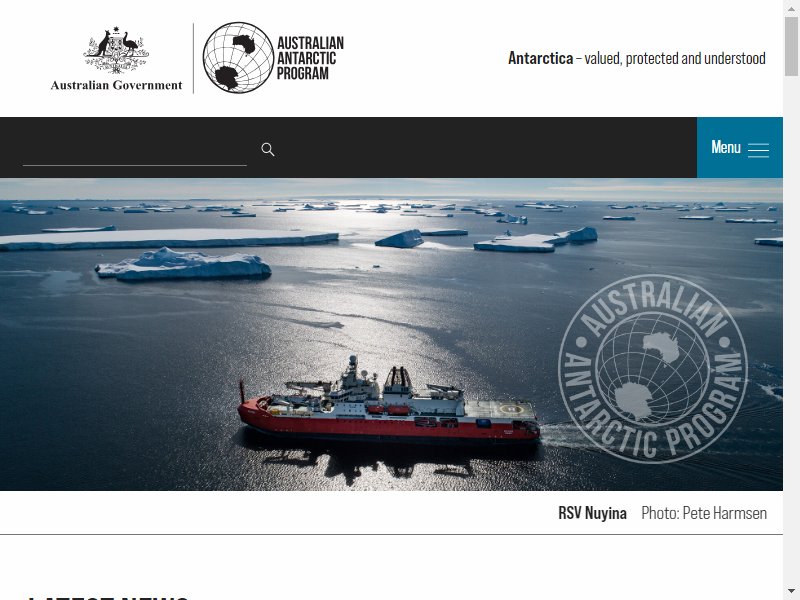The width and height of the screenshot is (800, 600).
Task: Click the large flat iceberg in hero image
Action: coord(169,239)
